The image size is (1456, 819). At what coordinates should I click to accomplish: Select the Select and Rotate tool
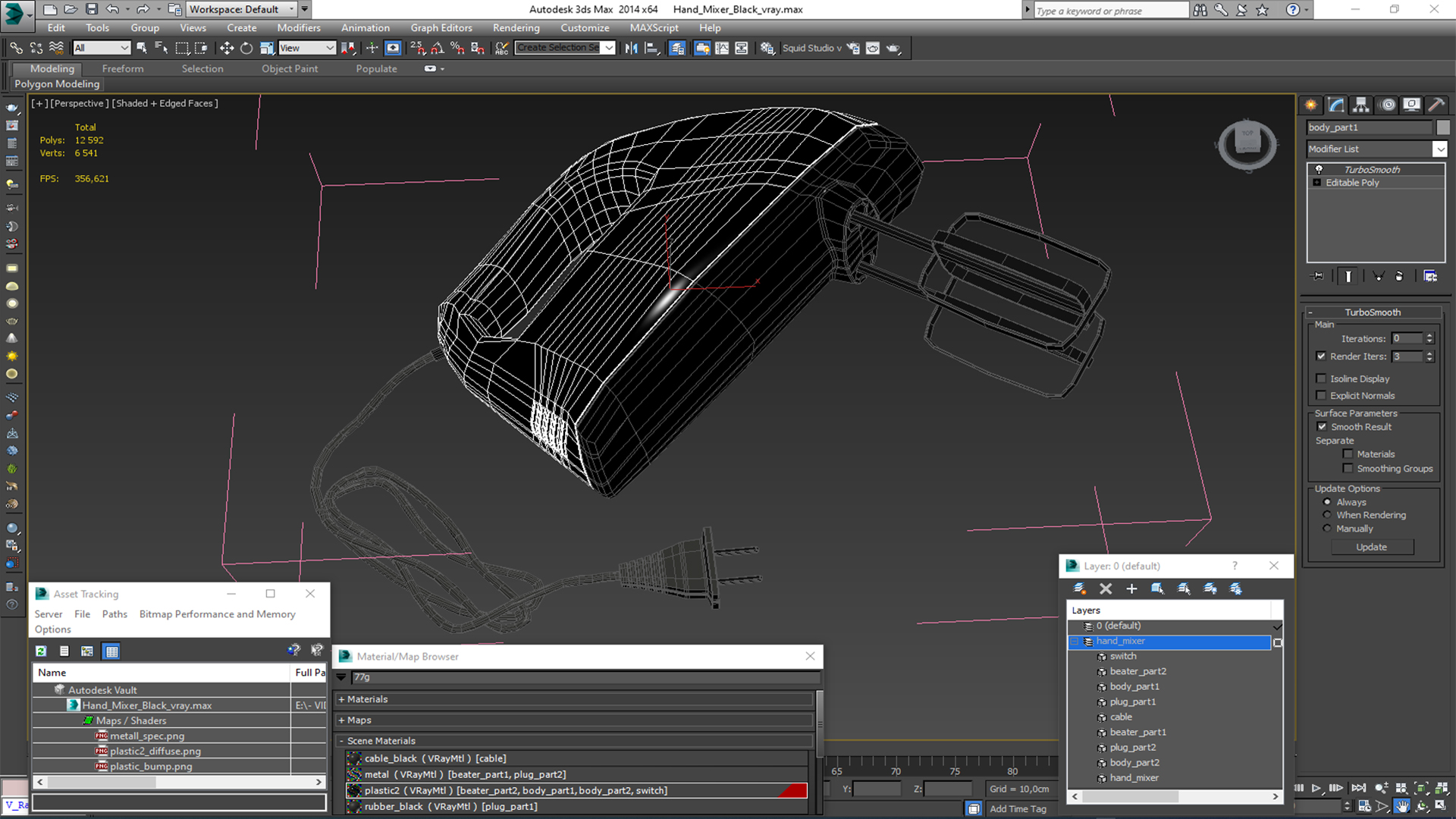pos(246,48)
